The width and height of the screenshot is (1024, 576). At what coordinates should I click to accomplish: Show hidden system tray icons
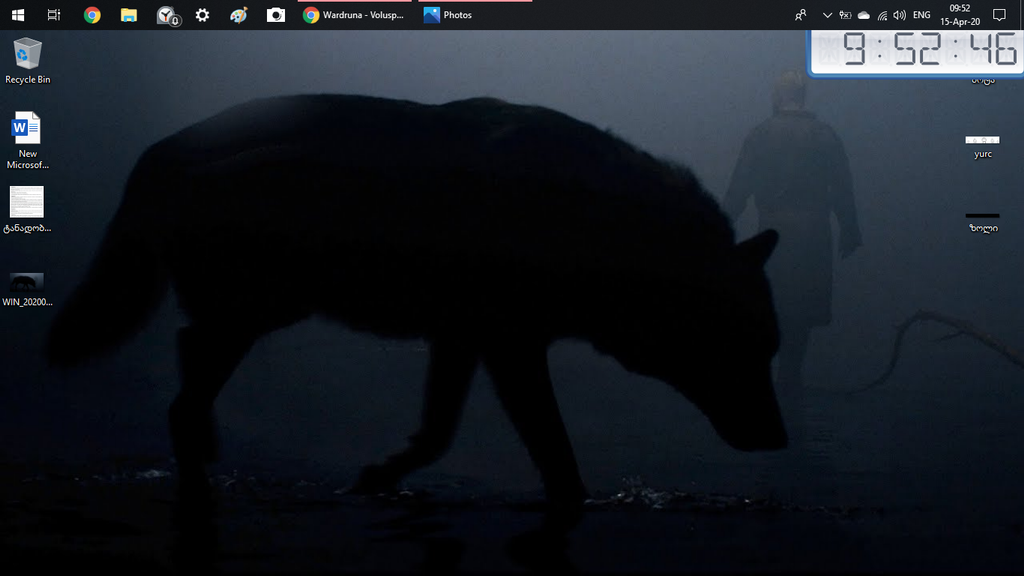click(x=827, y=14)
